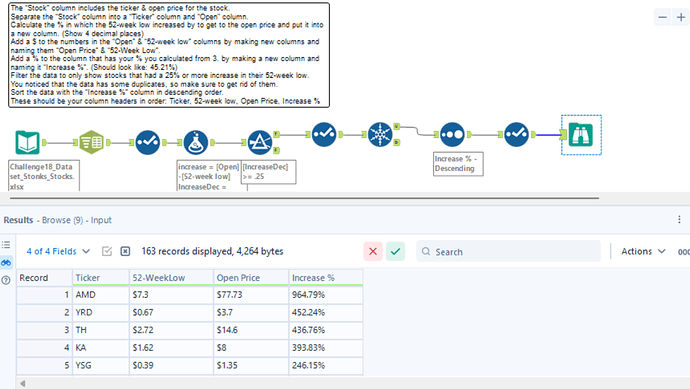
Task: Click the scroll left arrow of horizontal scrollbar
Action: (22, 383)
